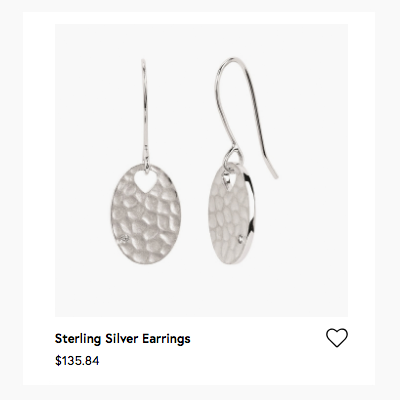Select the front-facing hammered oval earring

pos(146,213)
